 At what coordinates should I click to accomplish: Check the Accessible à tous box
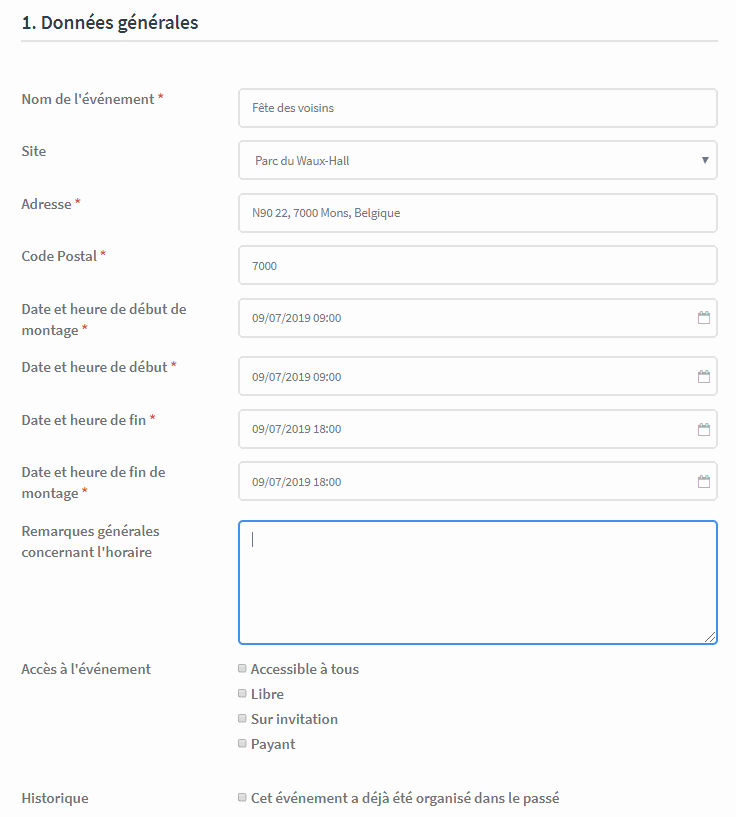pyautogui.click(x=242, y=669)
